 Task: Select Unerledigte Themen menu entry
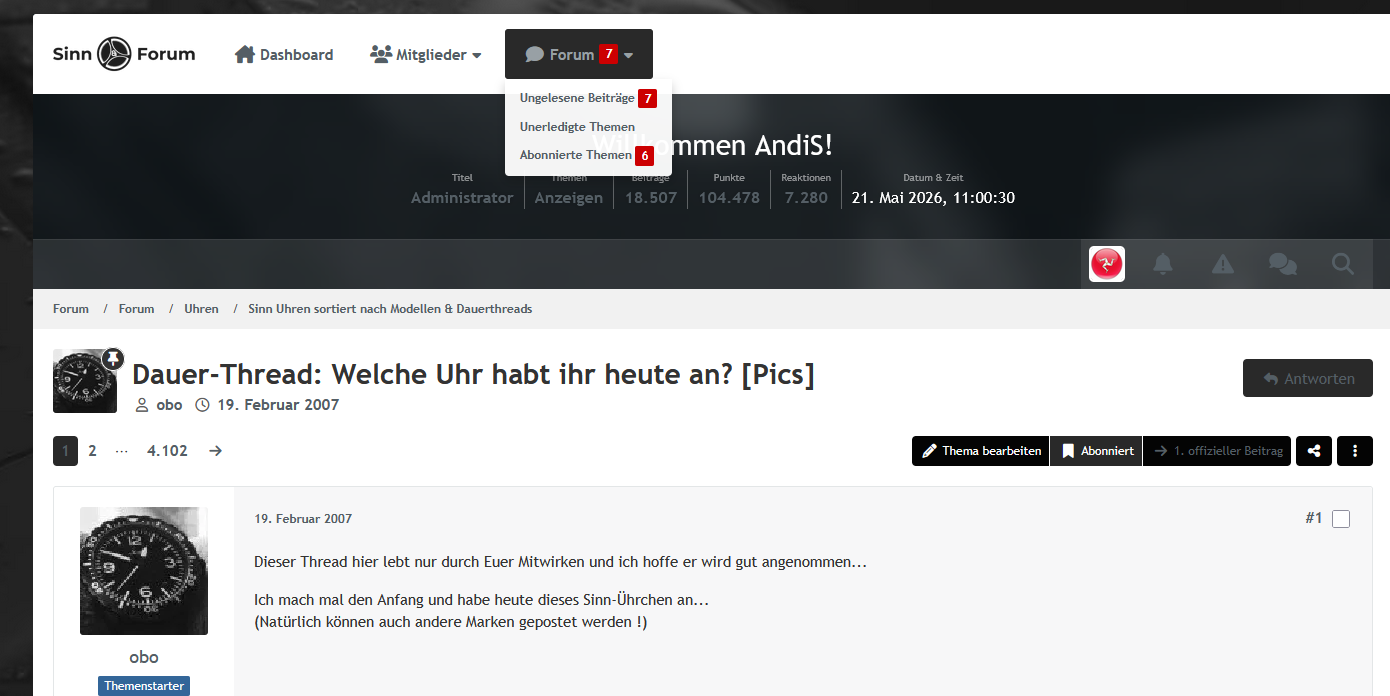(588, 127)
